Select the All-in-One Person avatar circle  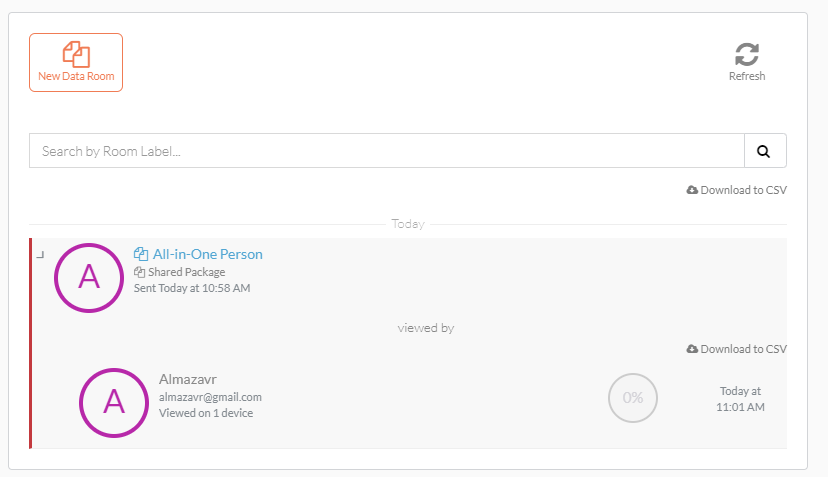[x=89, y=277]
